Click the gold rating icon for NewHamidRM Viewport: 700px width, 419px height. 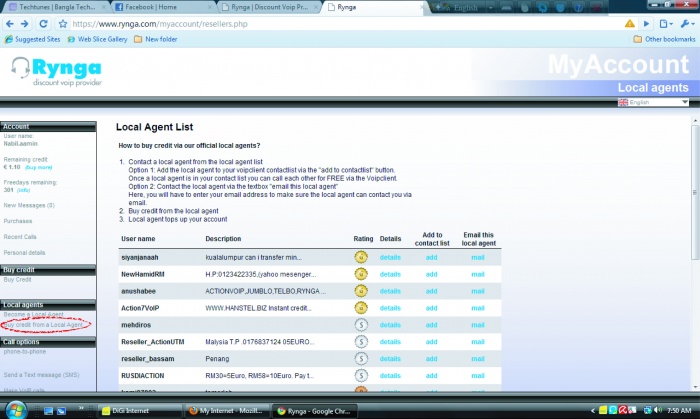click(x=361, y=274)
